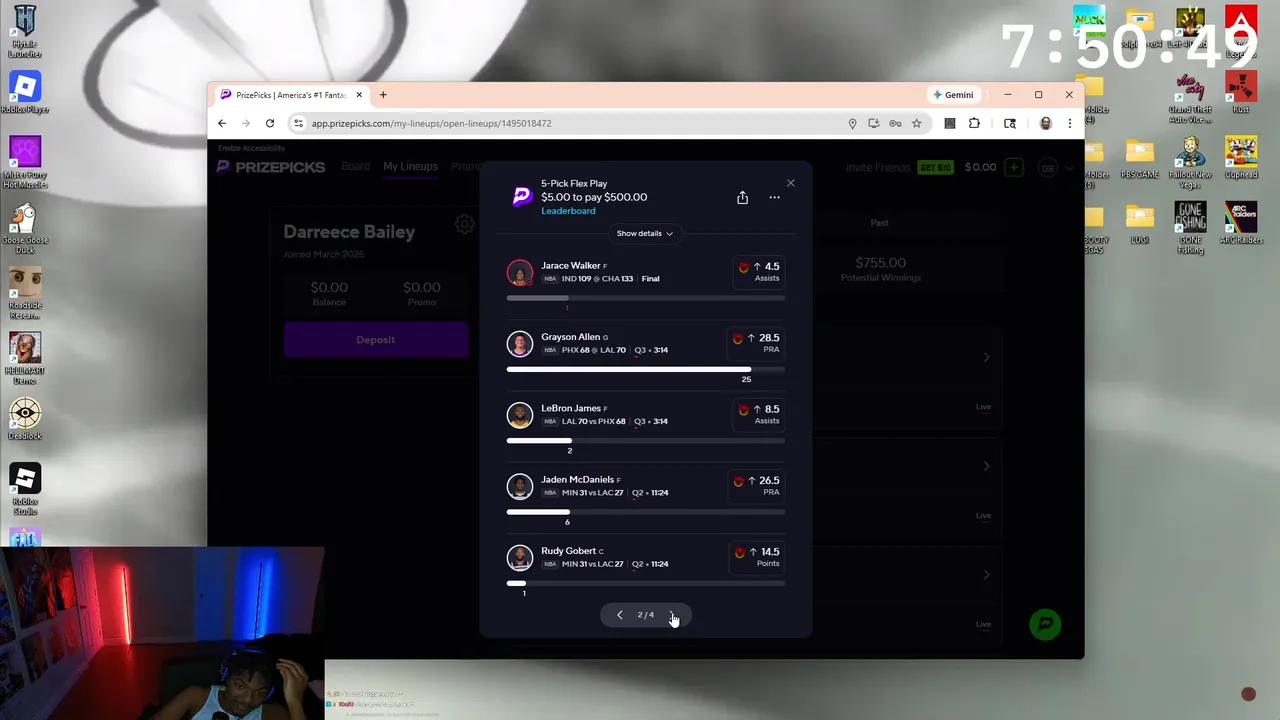Open the share lineup icon

click(742, 198)
